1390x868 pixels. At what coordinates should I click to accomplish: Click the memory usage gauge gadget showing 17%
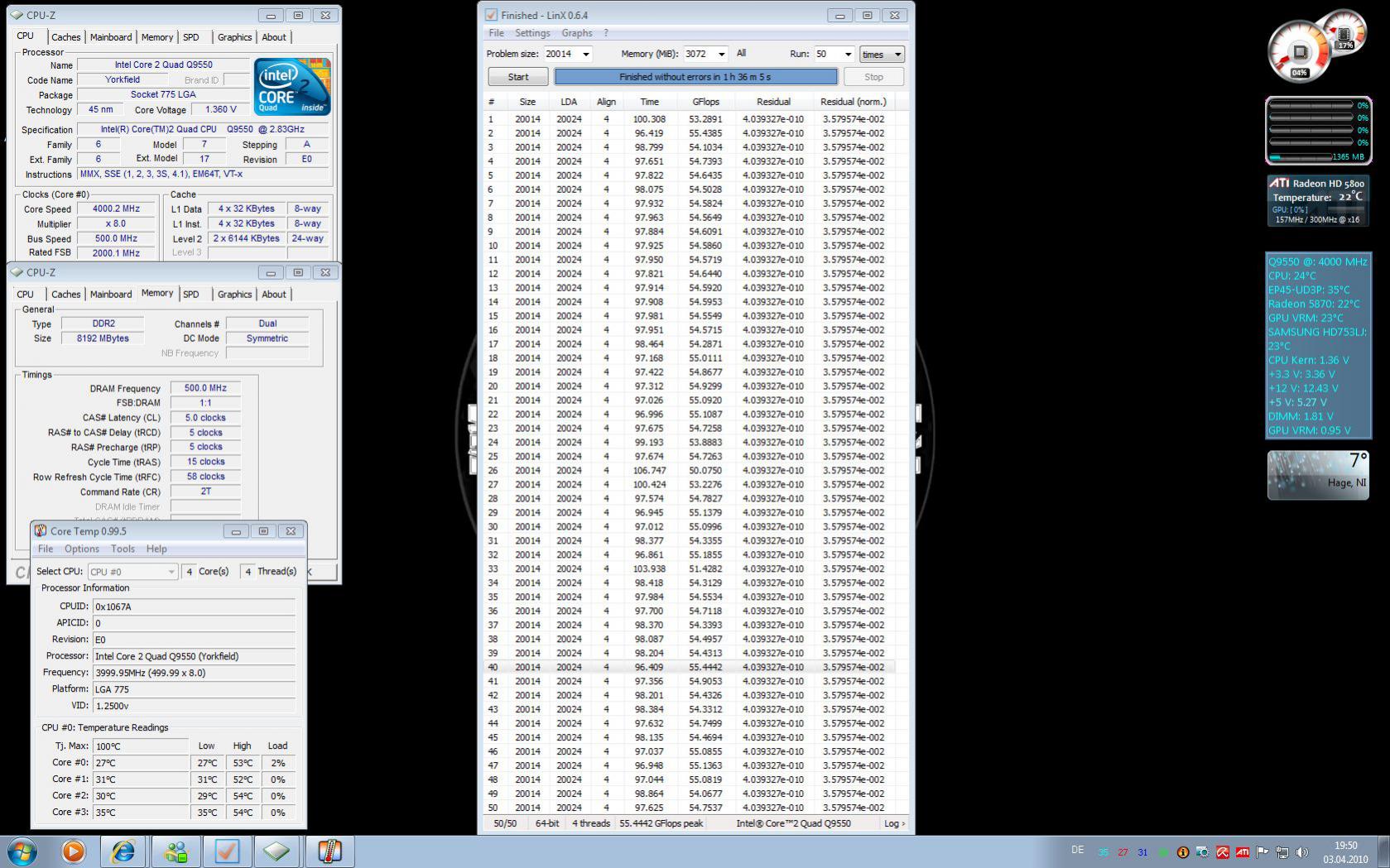pos(1344,34)
